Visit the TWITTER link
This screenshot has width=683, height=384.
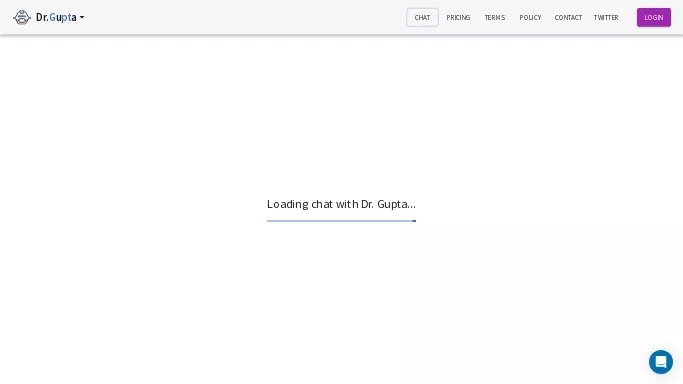pos(606,17)
